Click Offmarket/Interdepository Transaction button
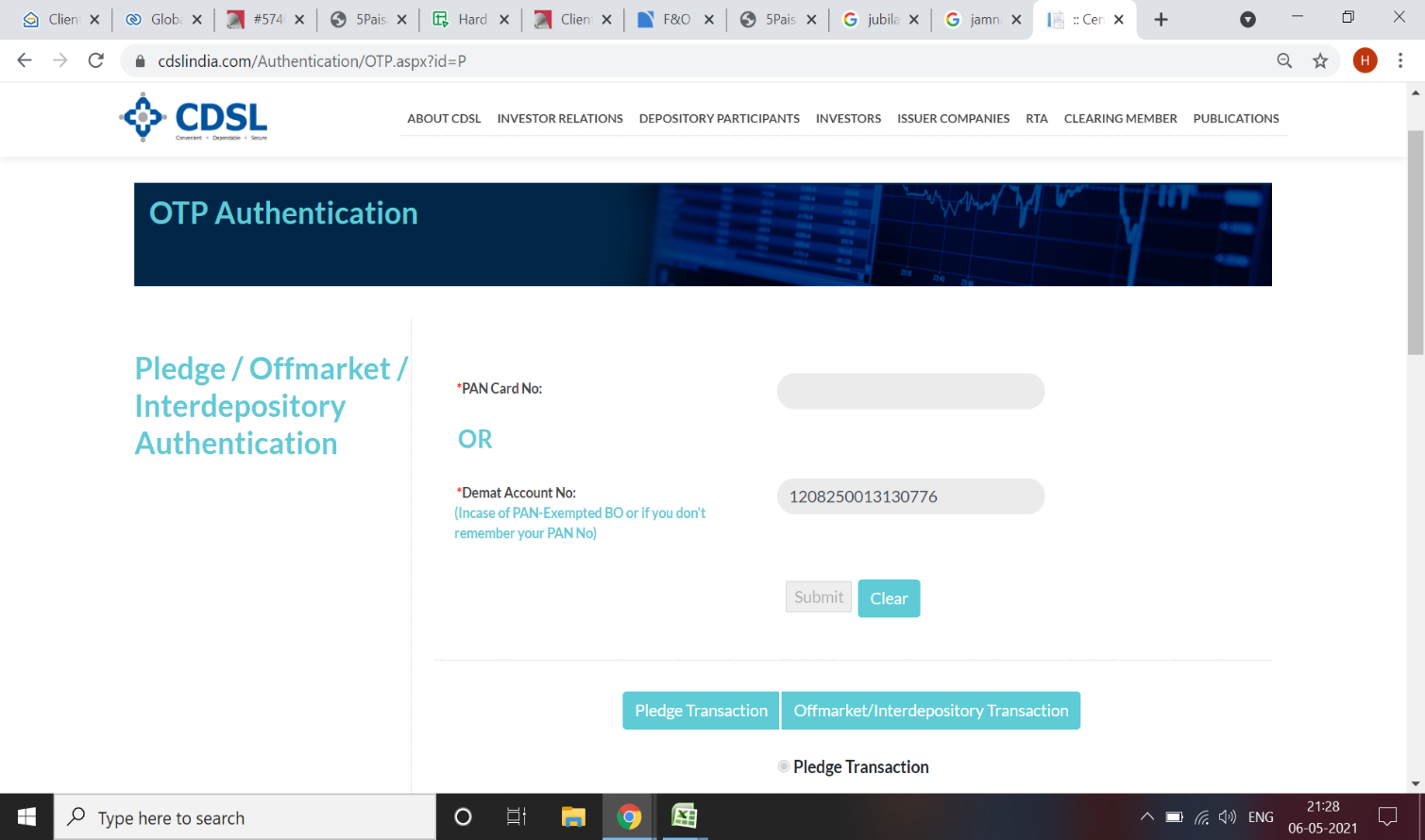Viewport: 1425px width, 840px height. pyautogui.click(x=931, y=711)
